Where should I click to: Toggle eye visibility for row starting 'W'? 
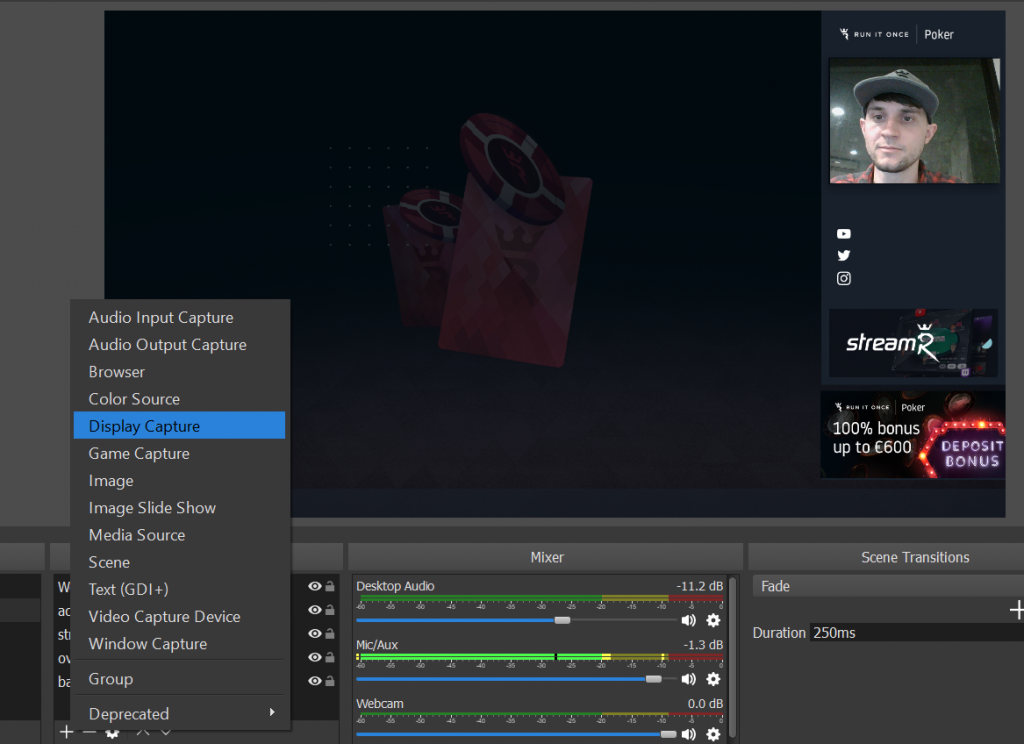[315, 586]
